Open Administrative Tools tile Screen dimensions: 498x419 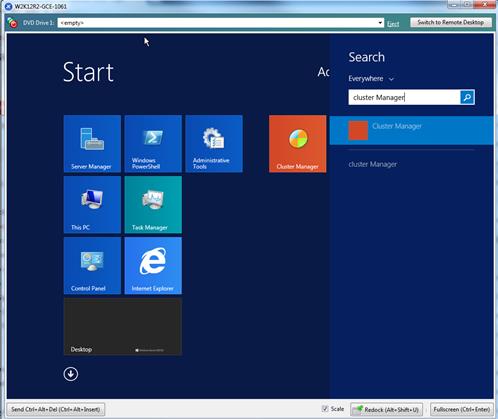(214, 144)
